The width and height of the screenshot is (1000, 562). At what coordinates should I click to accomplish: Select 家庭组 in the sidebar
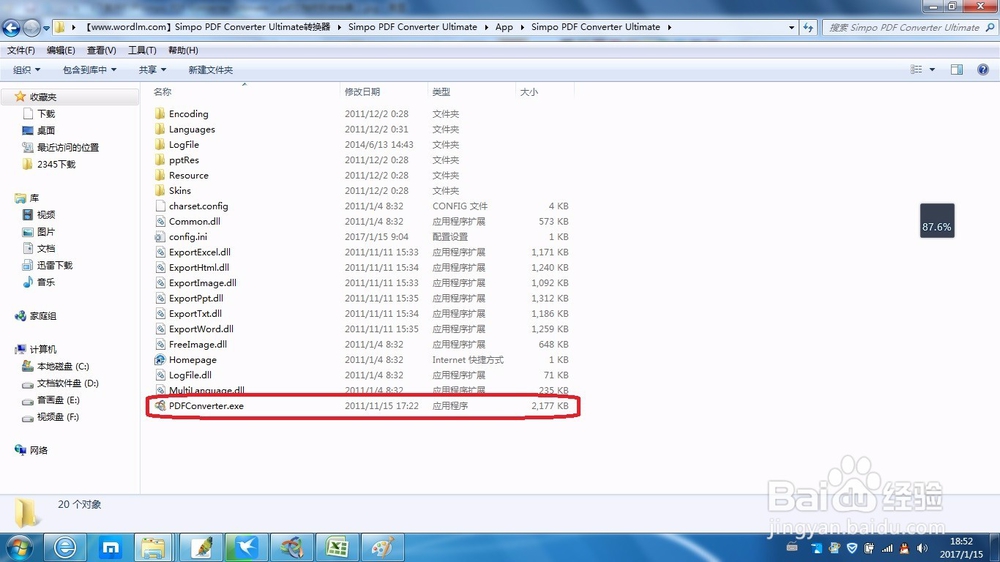tap(43, 316)
